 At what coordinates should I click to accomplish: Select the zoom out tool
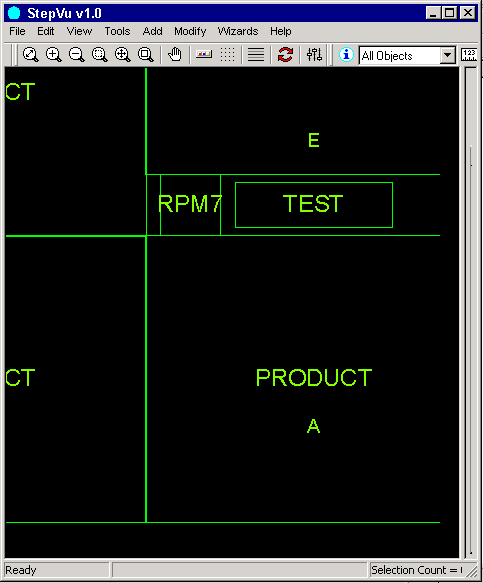point(77,55)
